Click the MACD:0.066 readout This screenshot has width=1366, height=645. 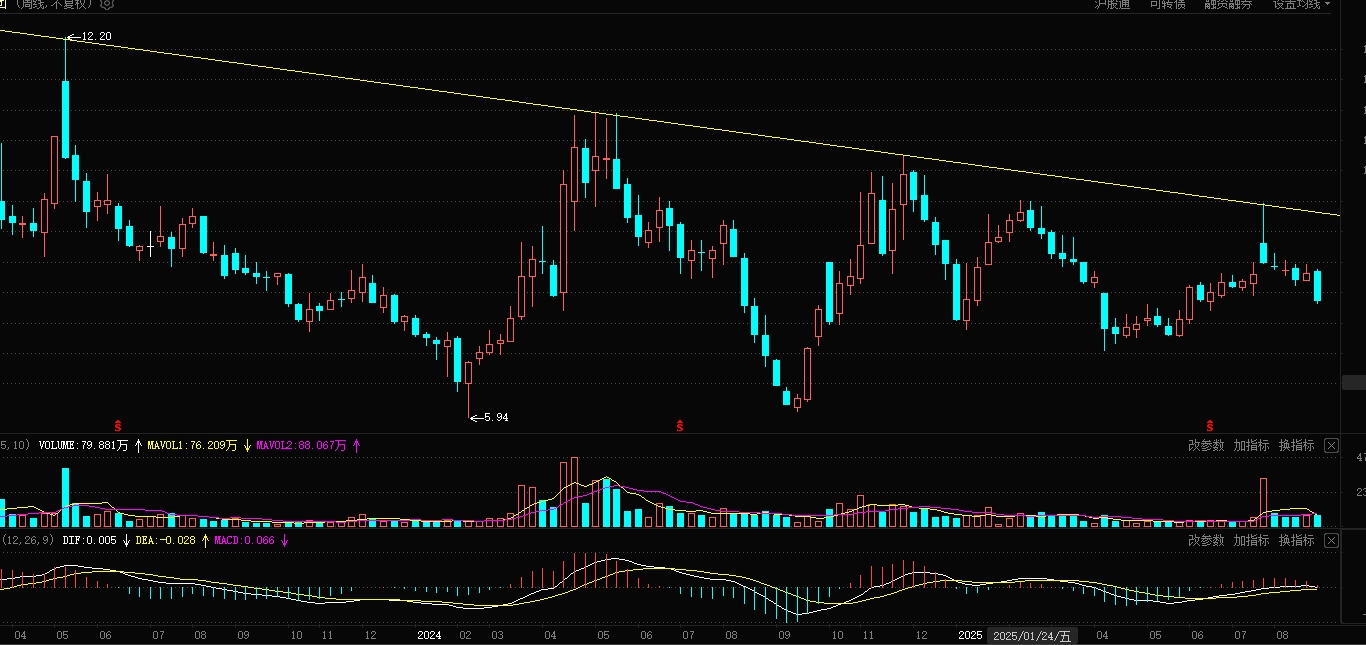(x=244, y=540)
